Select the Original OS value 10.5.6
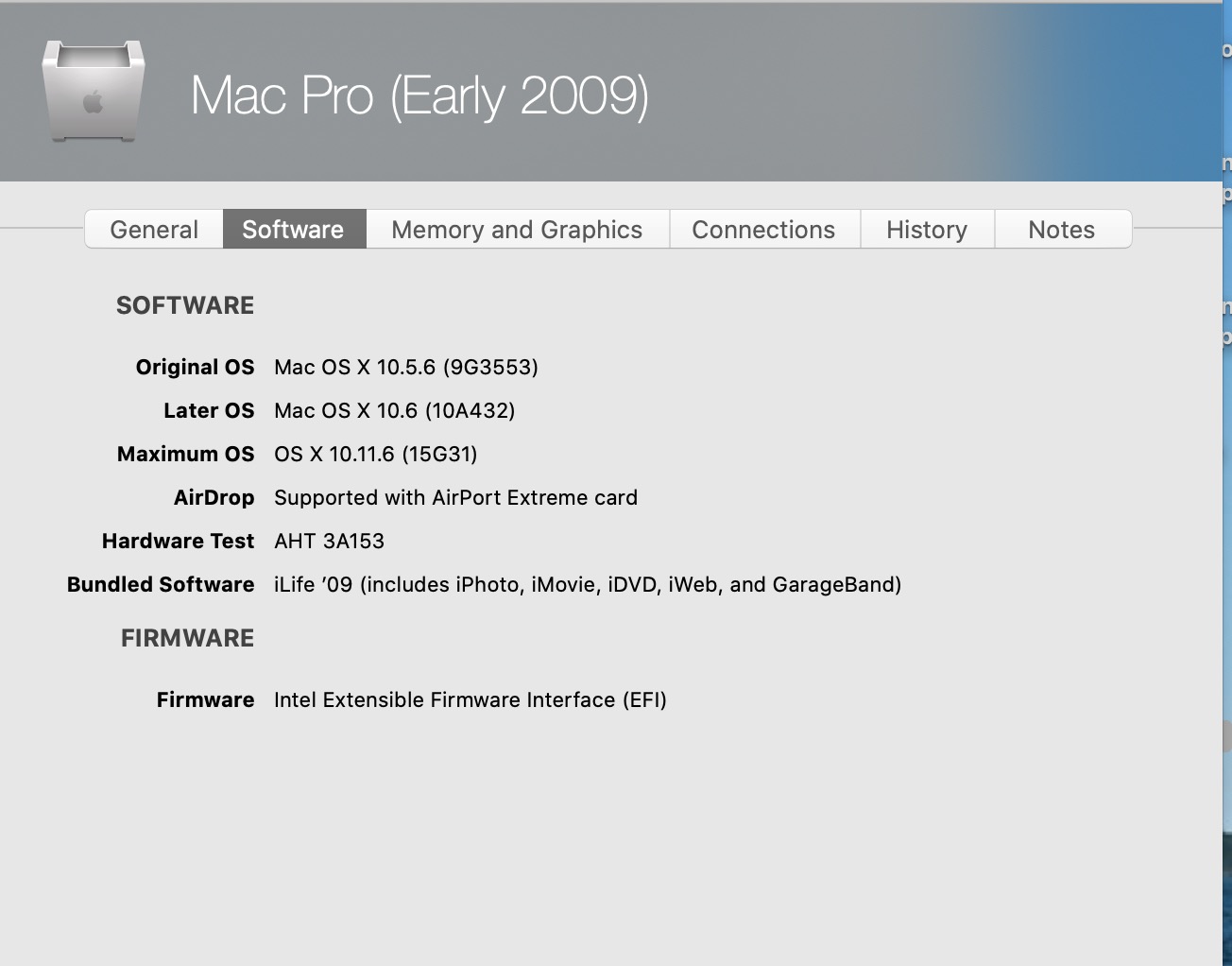The height and width of the screenshot is (966, 1232). [x=405, y=367]
